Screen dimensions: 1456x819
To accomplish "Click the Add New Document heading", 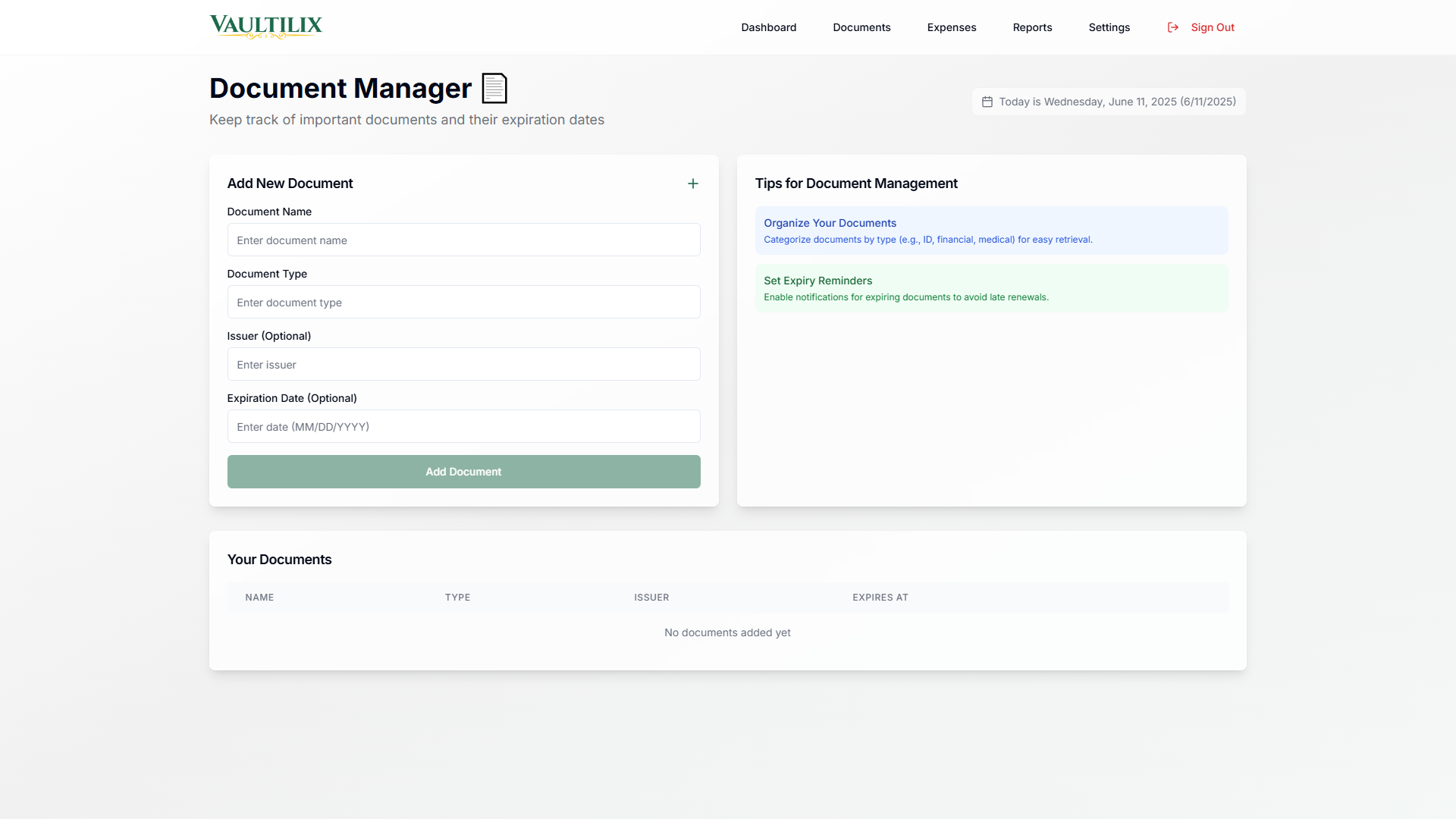I will coord(290,184).
